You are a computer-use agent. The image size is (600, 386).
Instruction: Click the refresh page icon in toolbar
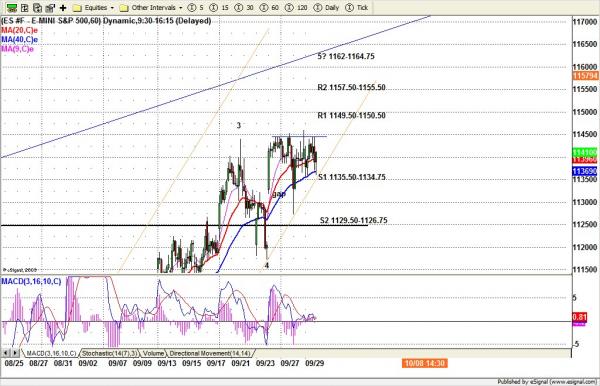coord(38,8)
